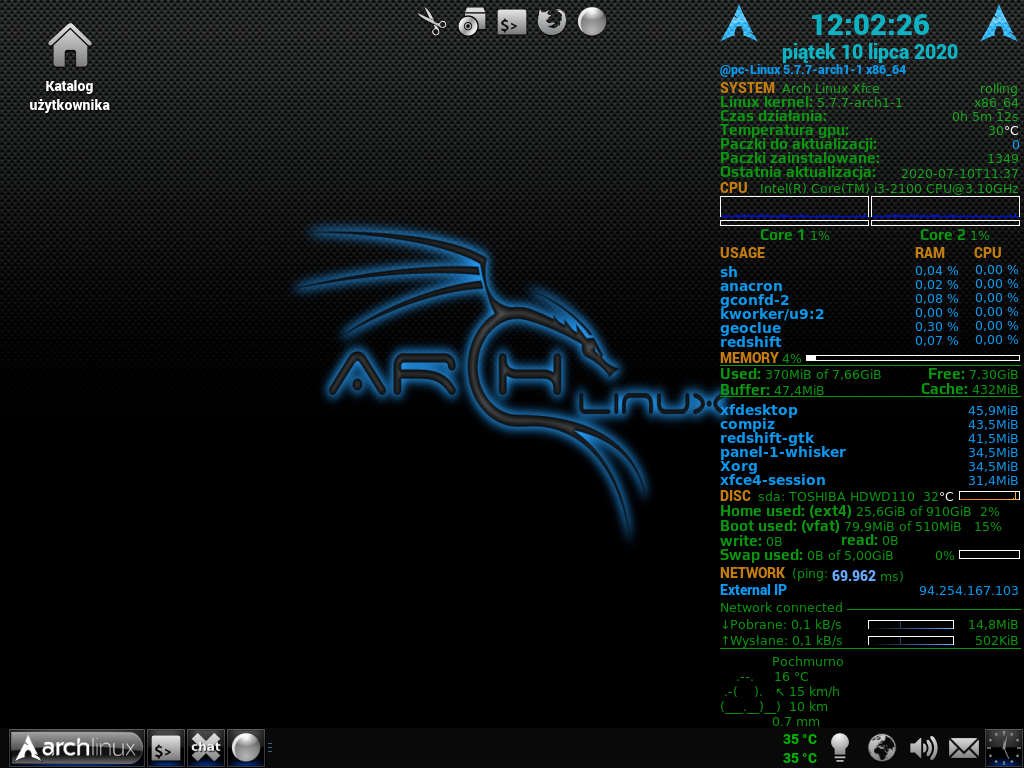The image size is (1024, 768).
Task: Click the grey sphere icon in top dock
Action: point(592,22)
